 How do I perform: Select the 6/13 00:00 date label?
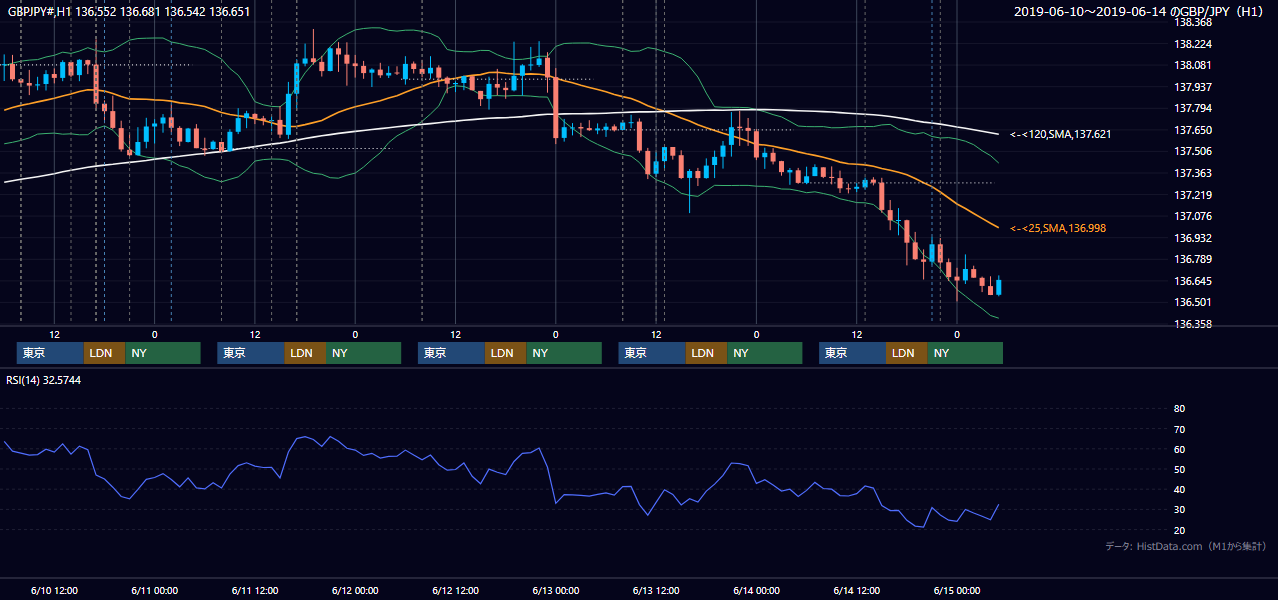(x=556, y=591)
